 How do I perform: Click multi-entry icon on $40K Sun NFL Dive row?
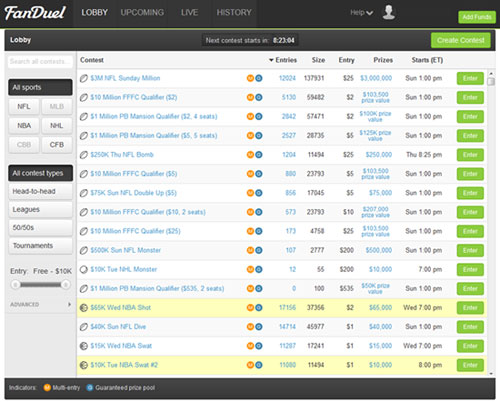[x=250, y=327]
